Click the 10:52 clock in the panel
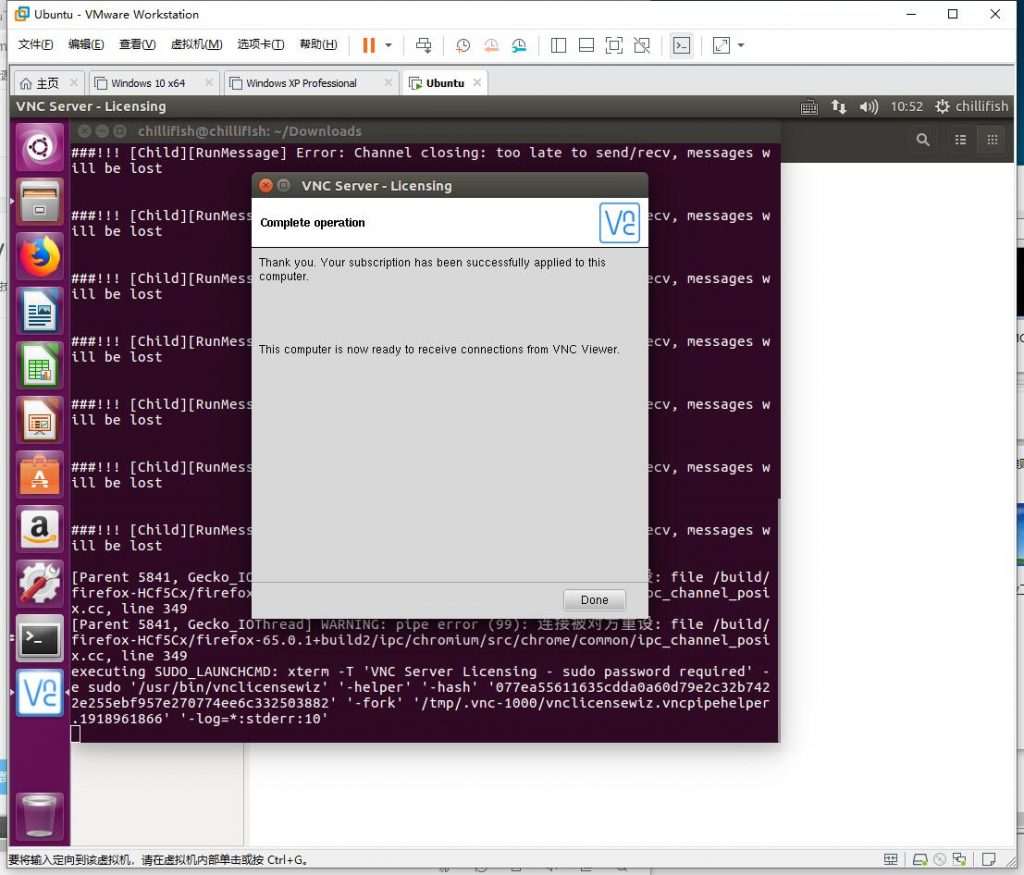Image resolution: width=1024 pixels, height=875 pixels. pos(906,106)
